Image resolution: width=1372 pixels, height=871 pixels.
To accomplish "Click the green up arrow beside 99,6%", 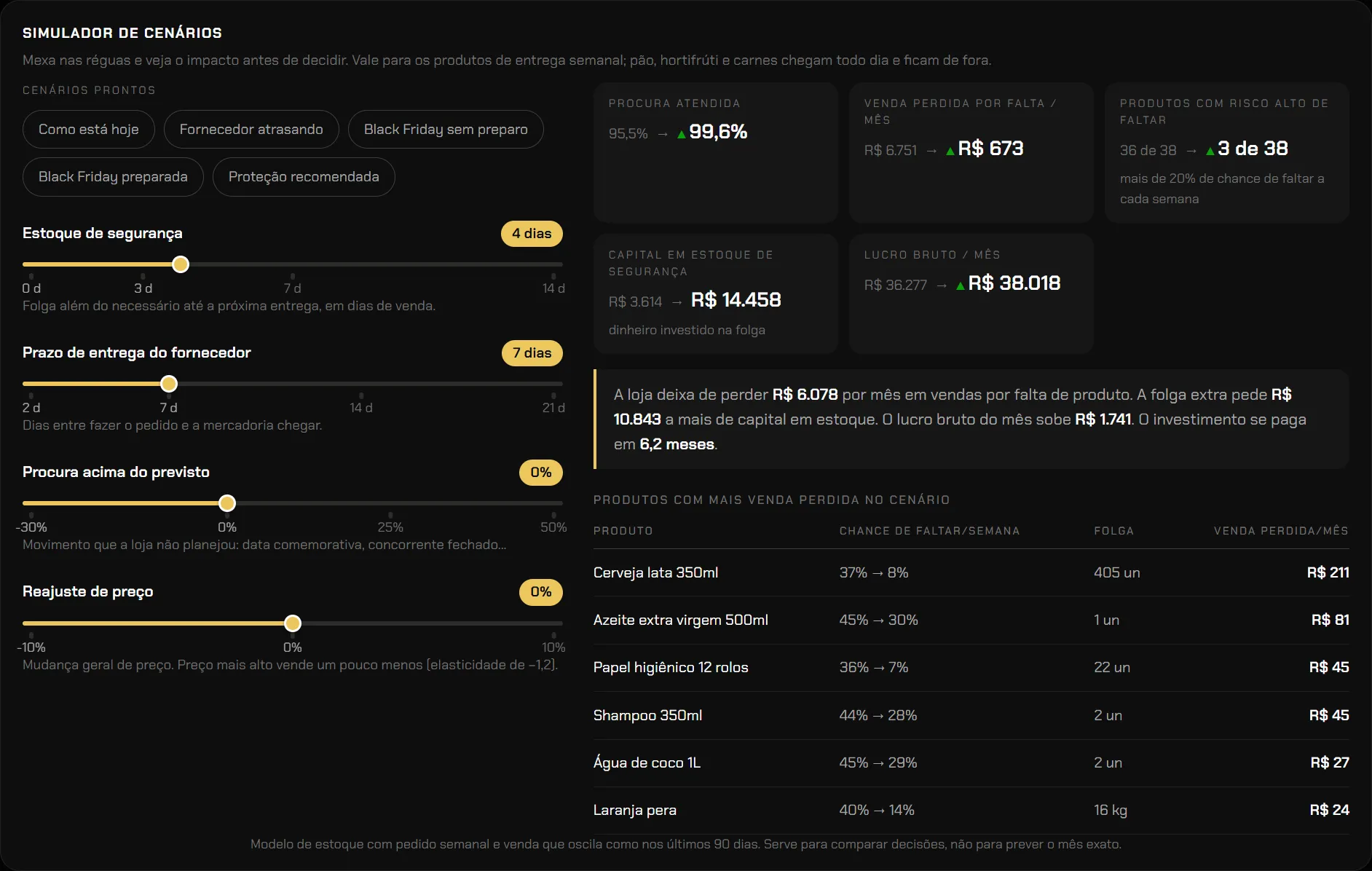I will click(x=682, y=134).
